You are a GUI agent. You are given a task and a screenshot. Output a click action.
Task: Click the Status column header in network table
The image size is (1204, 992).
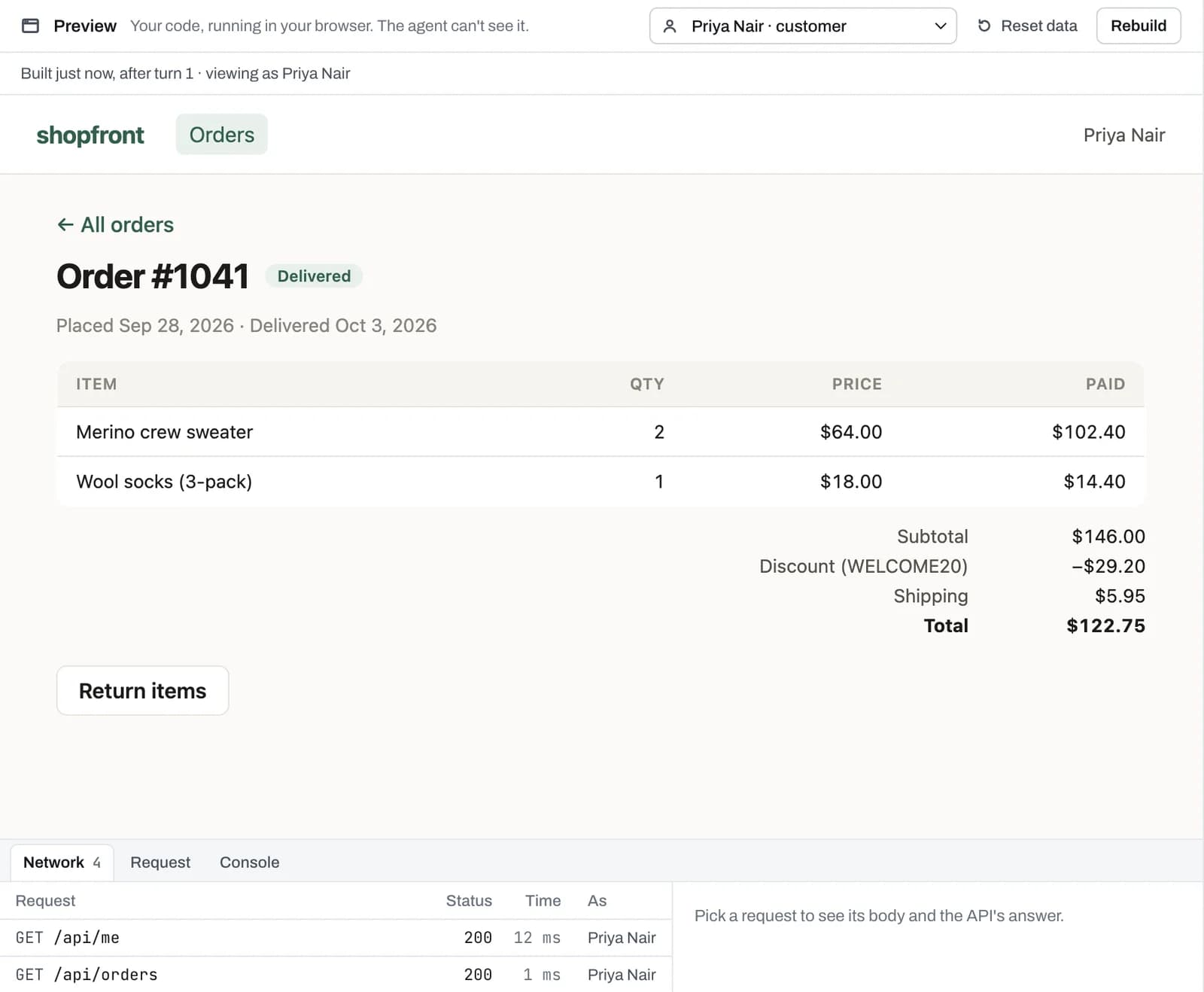click(469, 901)
